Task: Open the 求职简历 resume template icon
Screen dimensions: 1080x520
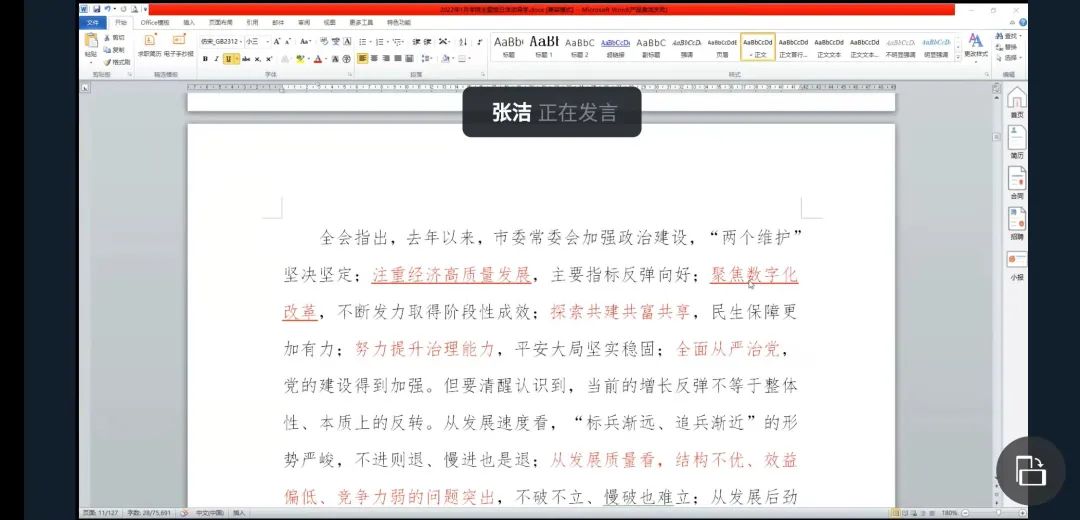Action: pyautogui.click(x=150, y=45)
